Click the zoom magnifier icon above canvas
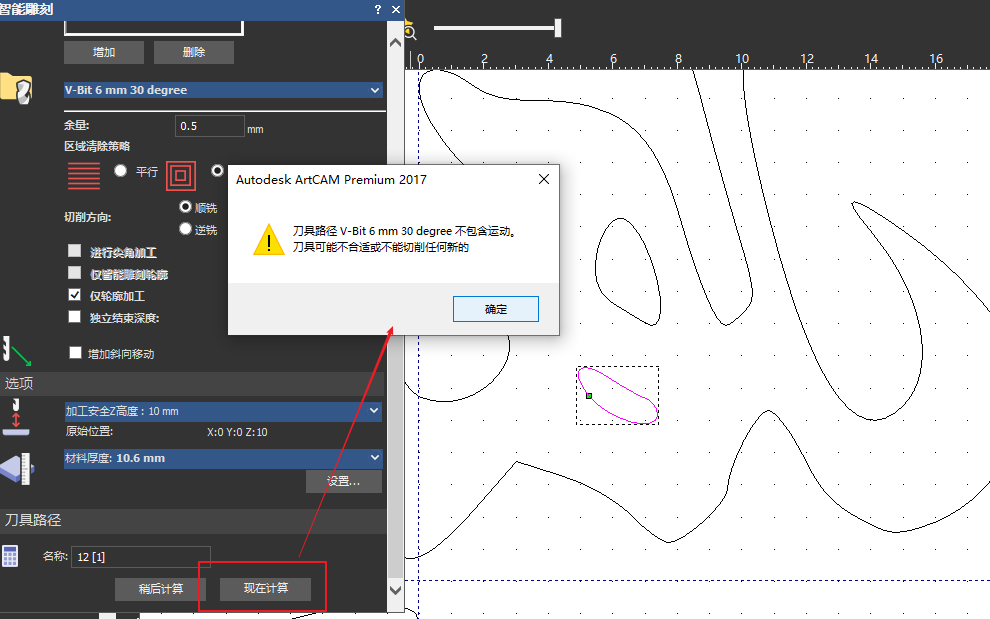This screenshot has width=990, height=619. click(410, 30)
